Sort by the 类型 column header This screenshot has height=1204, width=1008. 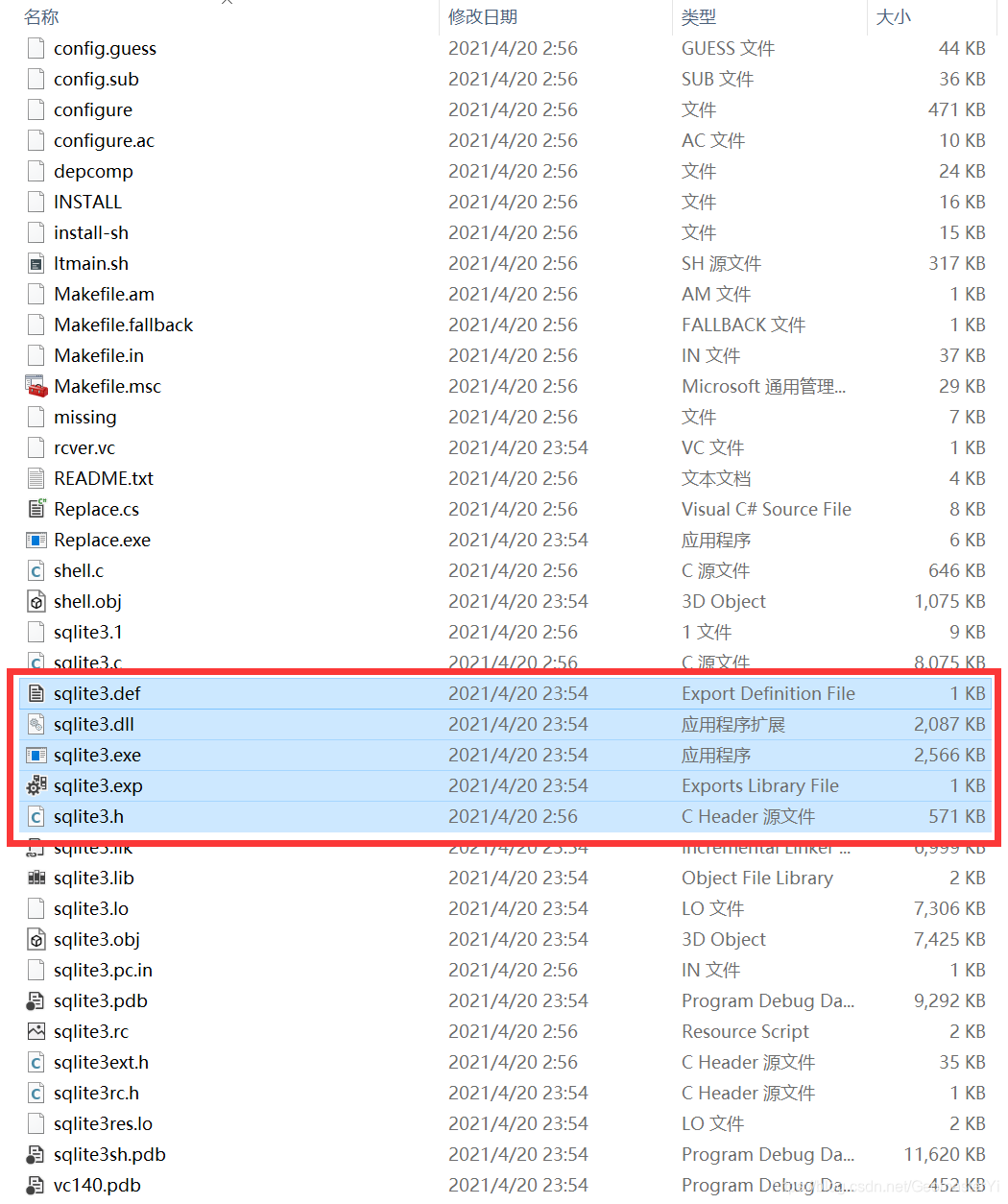click(699, 17)
